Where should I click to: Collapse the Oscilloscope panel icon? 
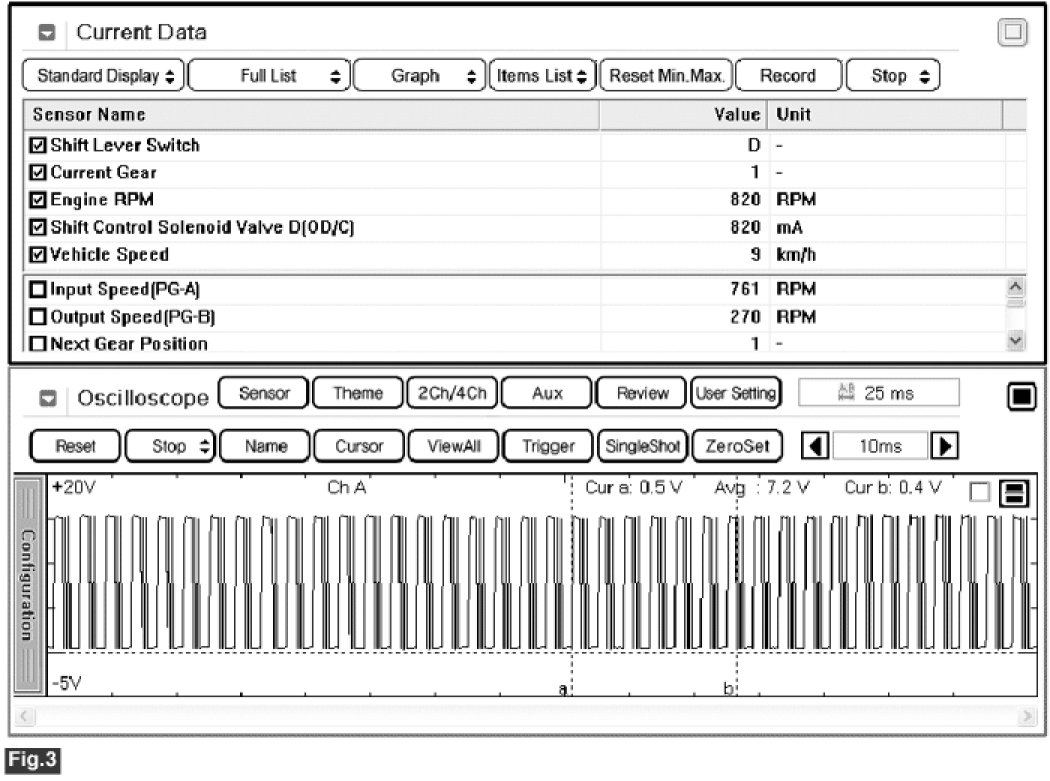(47, 397)
